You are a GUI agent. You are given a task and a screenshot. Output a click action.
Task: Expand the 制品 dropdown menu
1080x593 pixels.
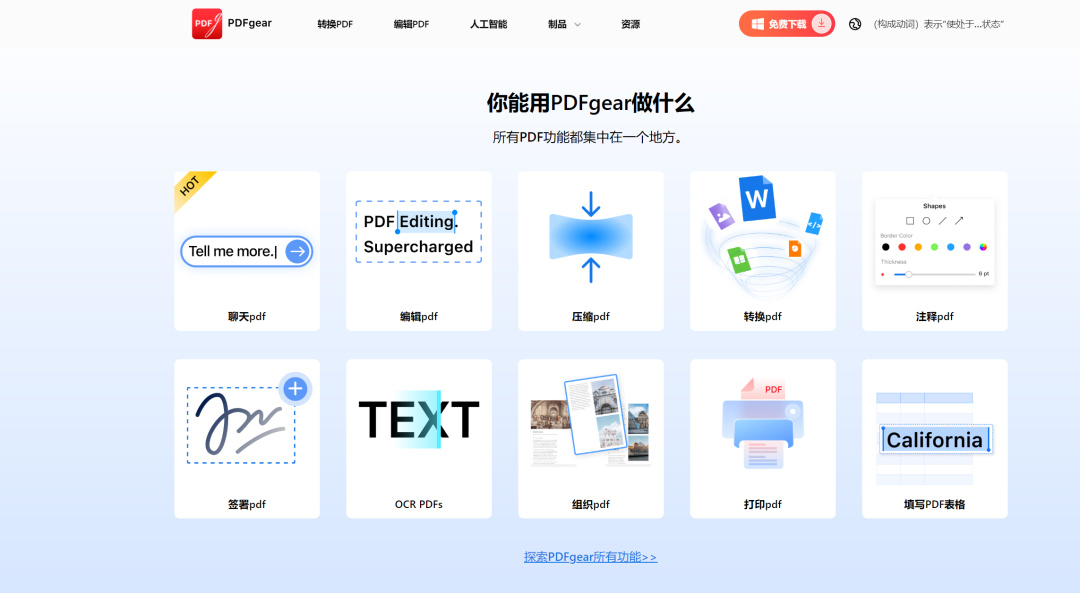[x=564, y=24]
